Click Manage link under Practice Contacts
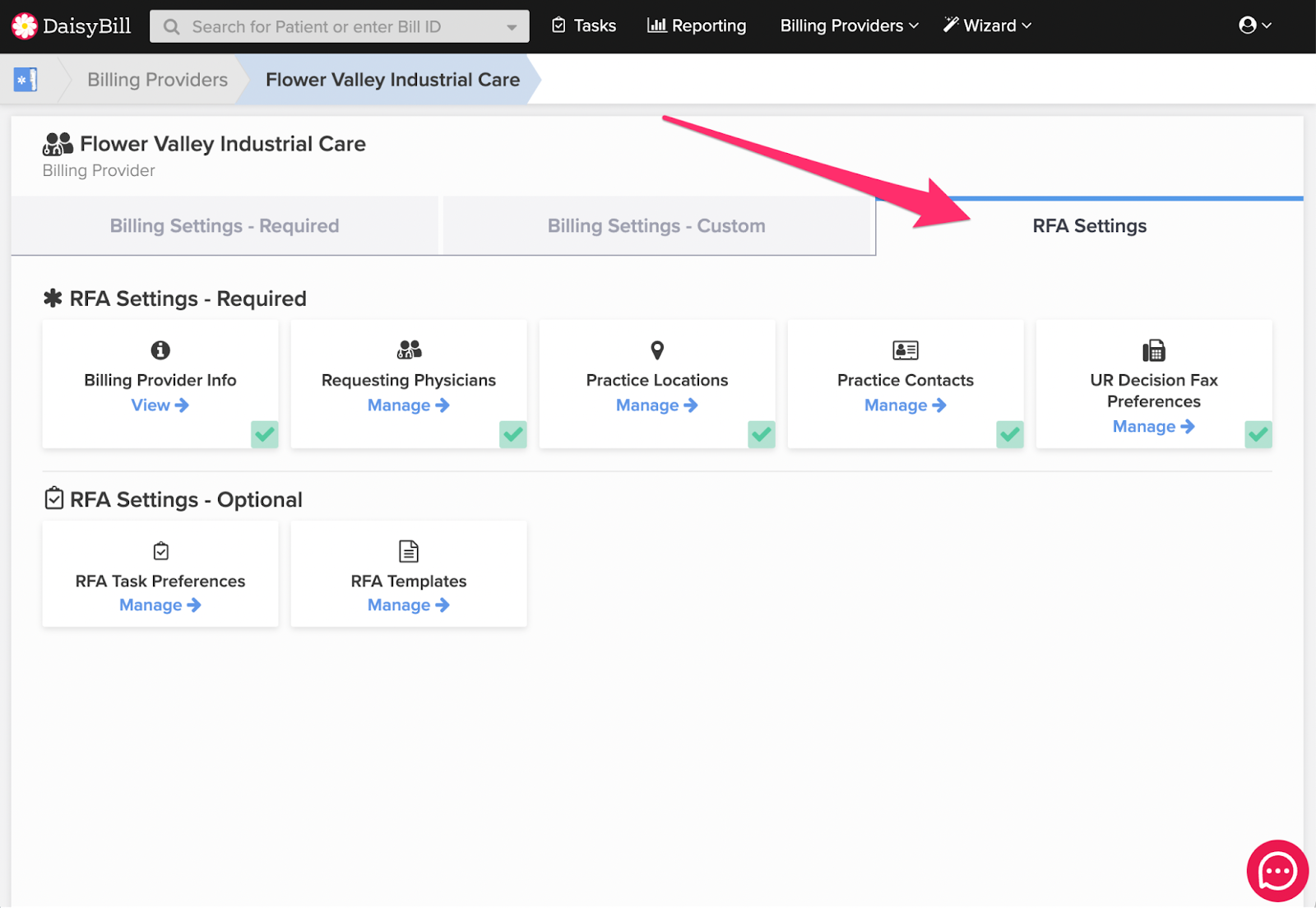 pos(905,405)
